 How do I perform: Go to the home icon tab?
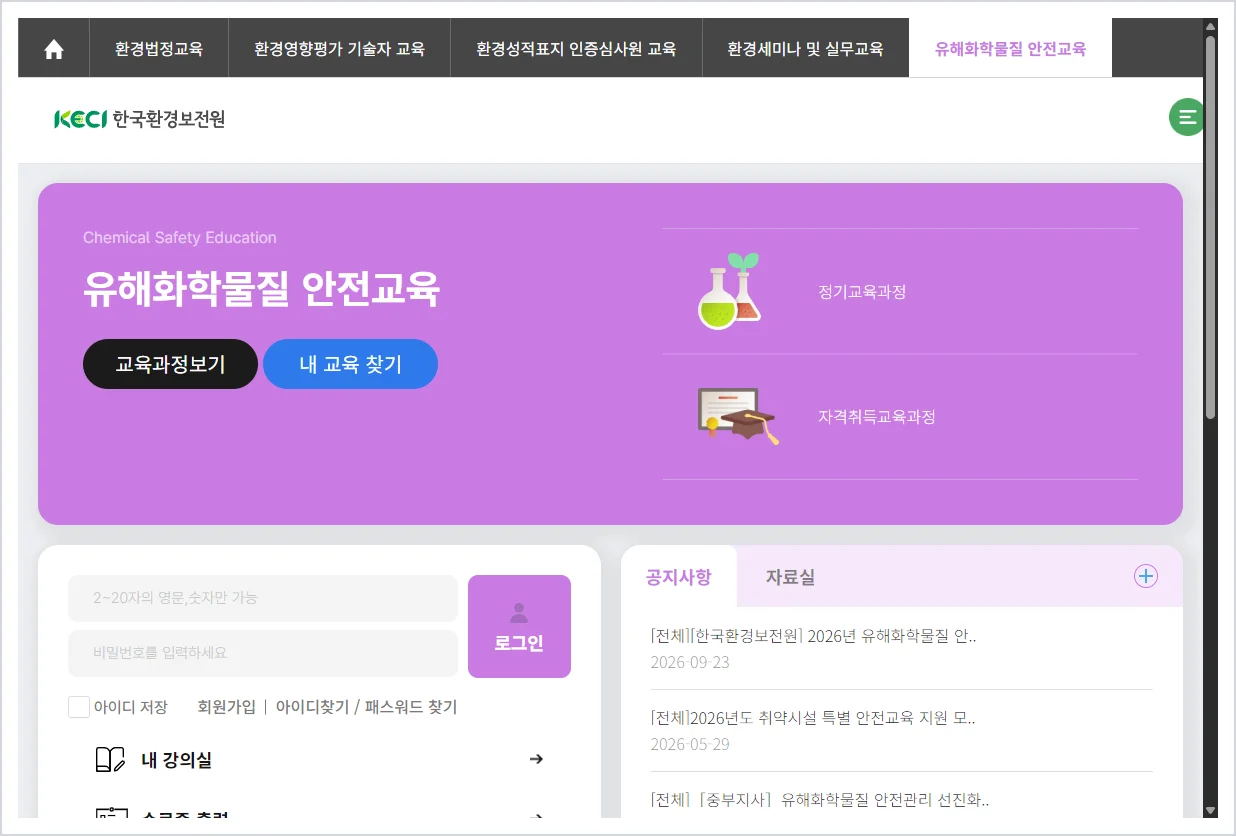pos(54,48)
